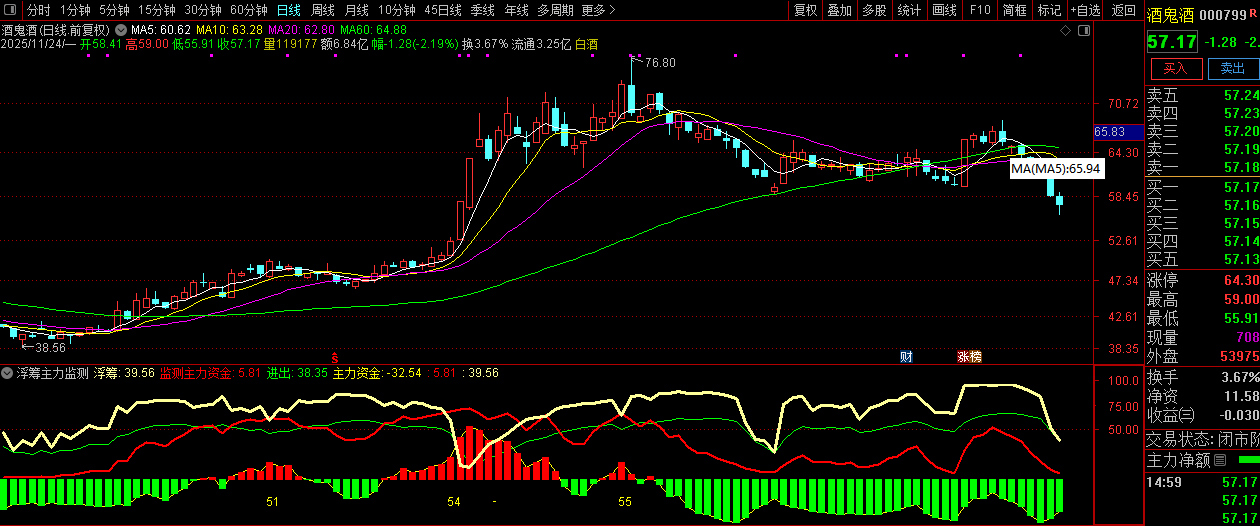Switch to 年线 yearly chart
The height and width of the screenshot is (526, 1260).
516,10
